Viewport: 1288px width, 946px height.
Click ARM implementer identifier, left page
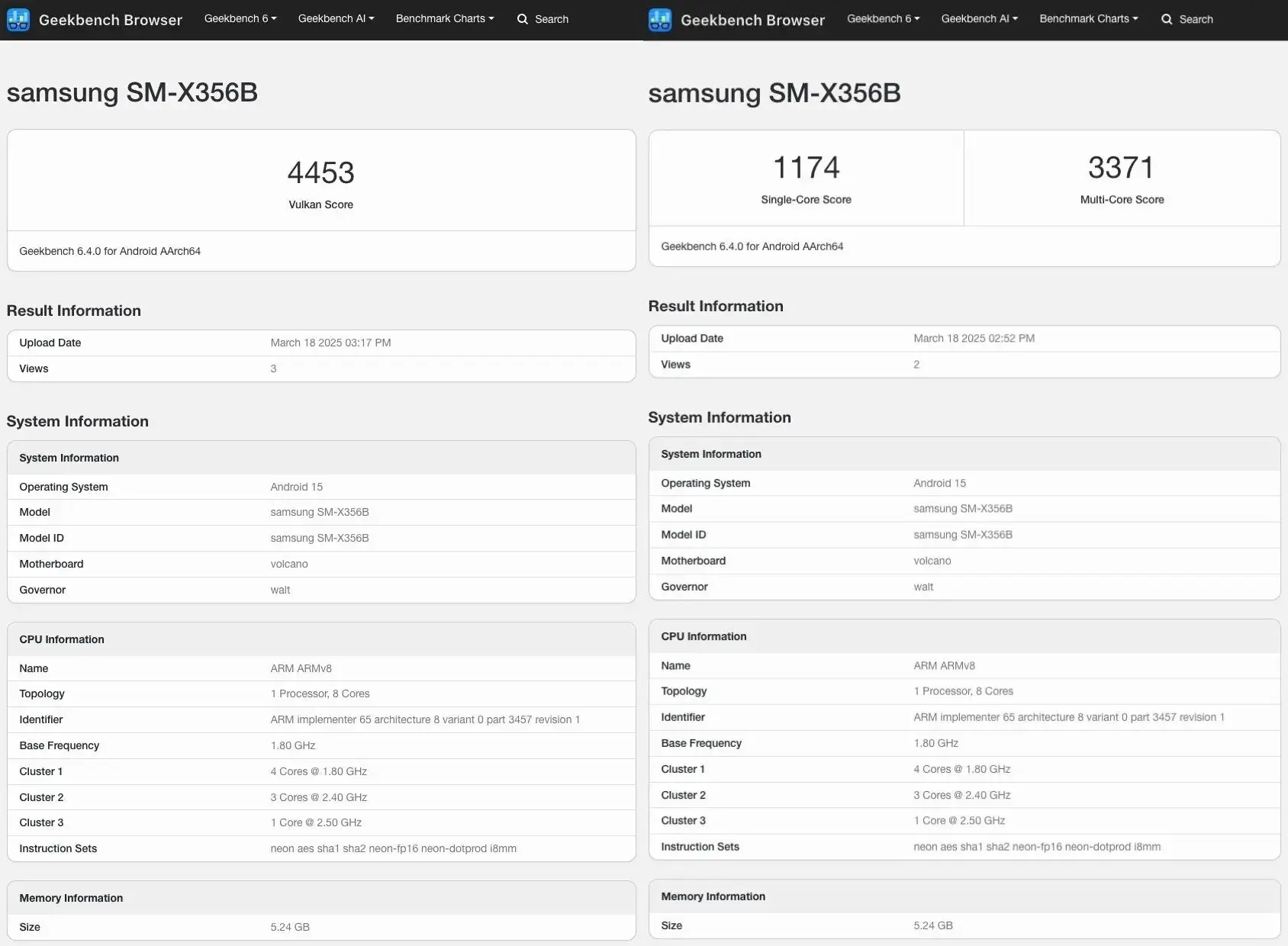425,720
